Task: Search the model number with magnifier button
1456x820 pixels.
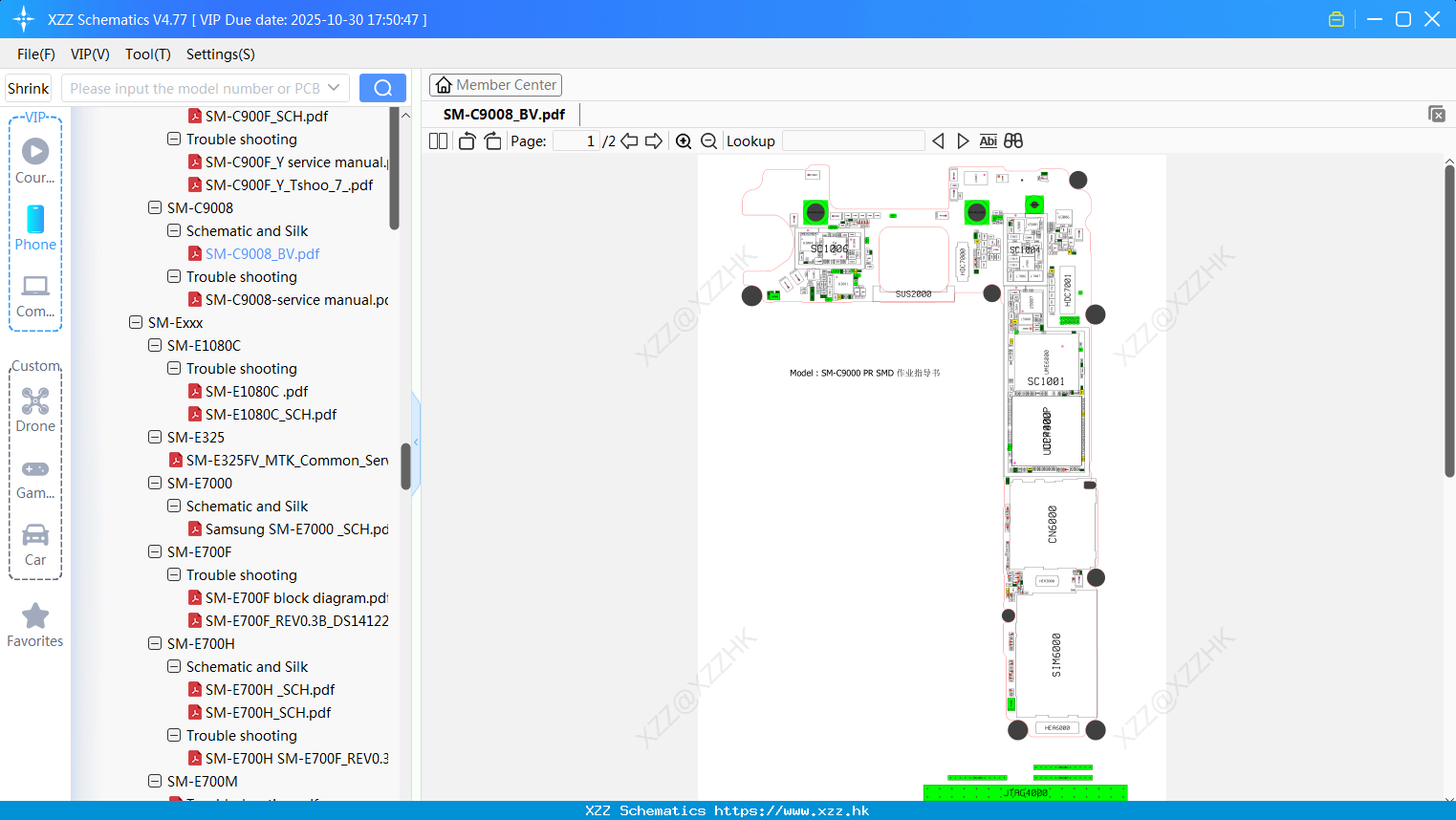Action: [x=382, y=88]
